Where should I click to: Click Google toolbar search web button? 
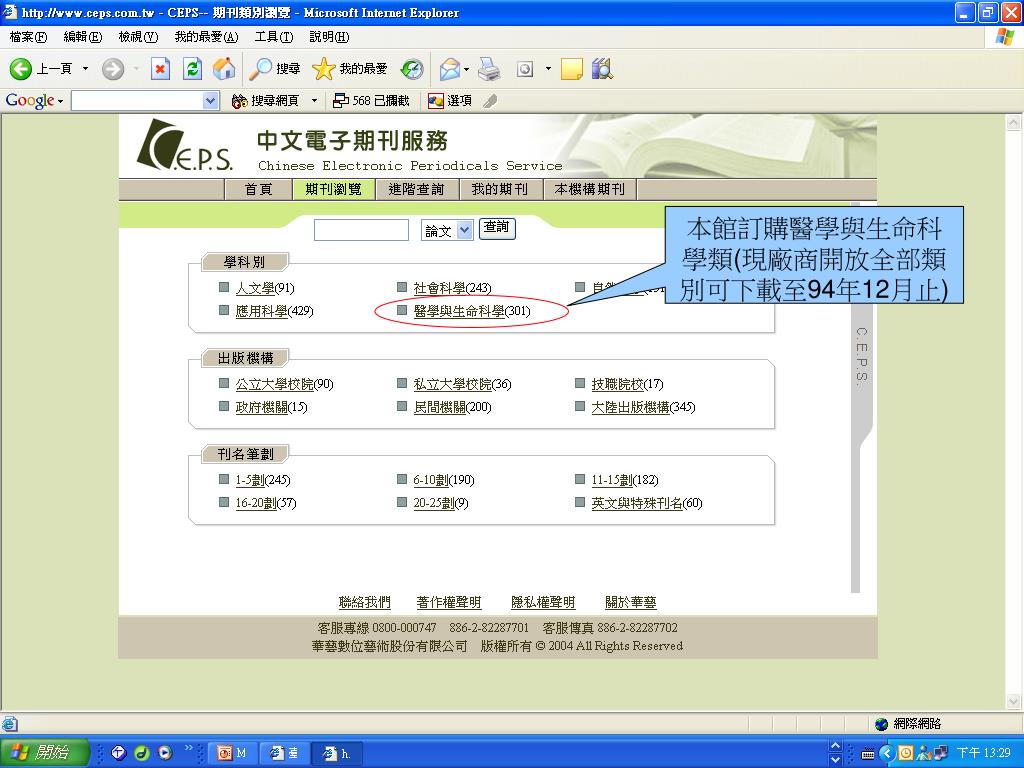point(266,101)
